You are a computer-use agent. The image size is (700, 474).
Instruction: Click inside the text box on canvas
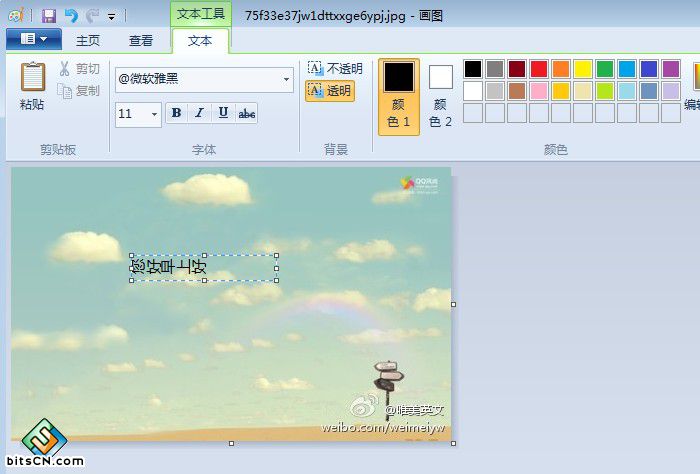pyautogui.click(x=204, y=268)
